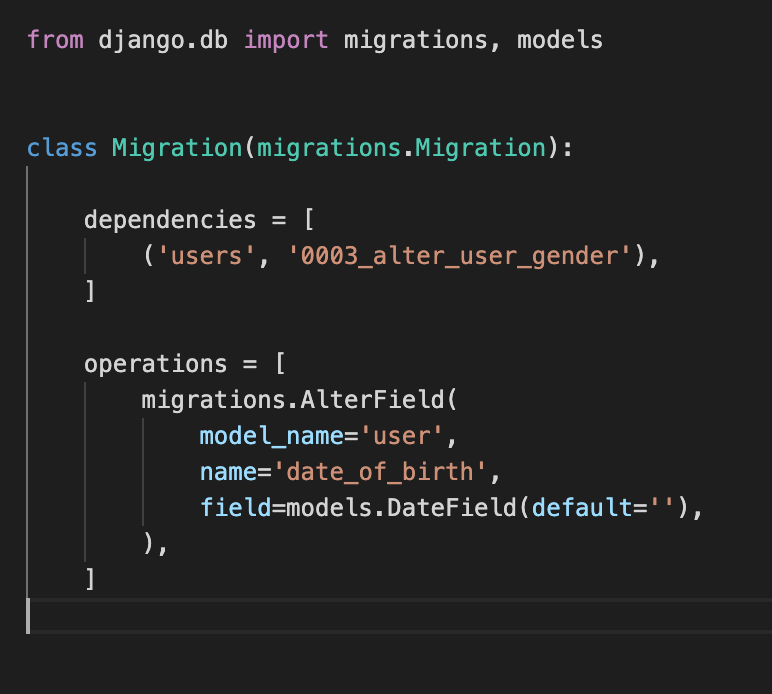
Task: Click the string 'user' value
Action: 401,436
